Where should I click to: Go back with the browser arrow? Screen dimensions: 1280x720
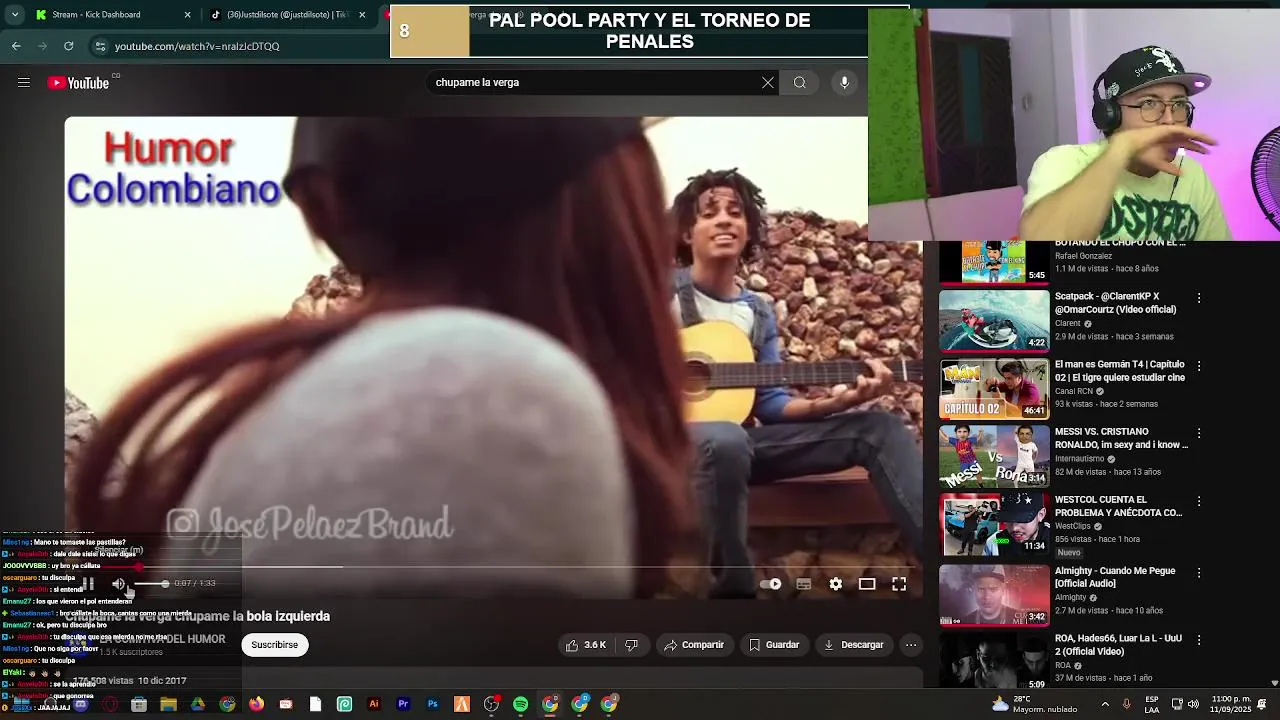[x=16, y=46]
